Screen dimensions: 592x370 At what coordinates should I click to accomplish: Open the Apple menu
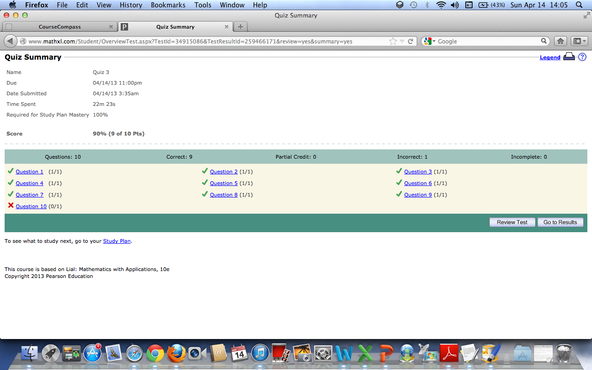pyautogui.click(x=12, y=5)
